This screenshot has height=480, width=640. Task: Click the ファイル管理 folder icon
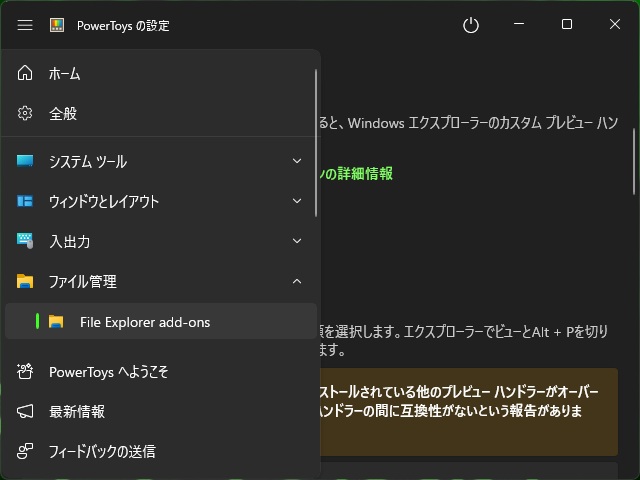25,281
